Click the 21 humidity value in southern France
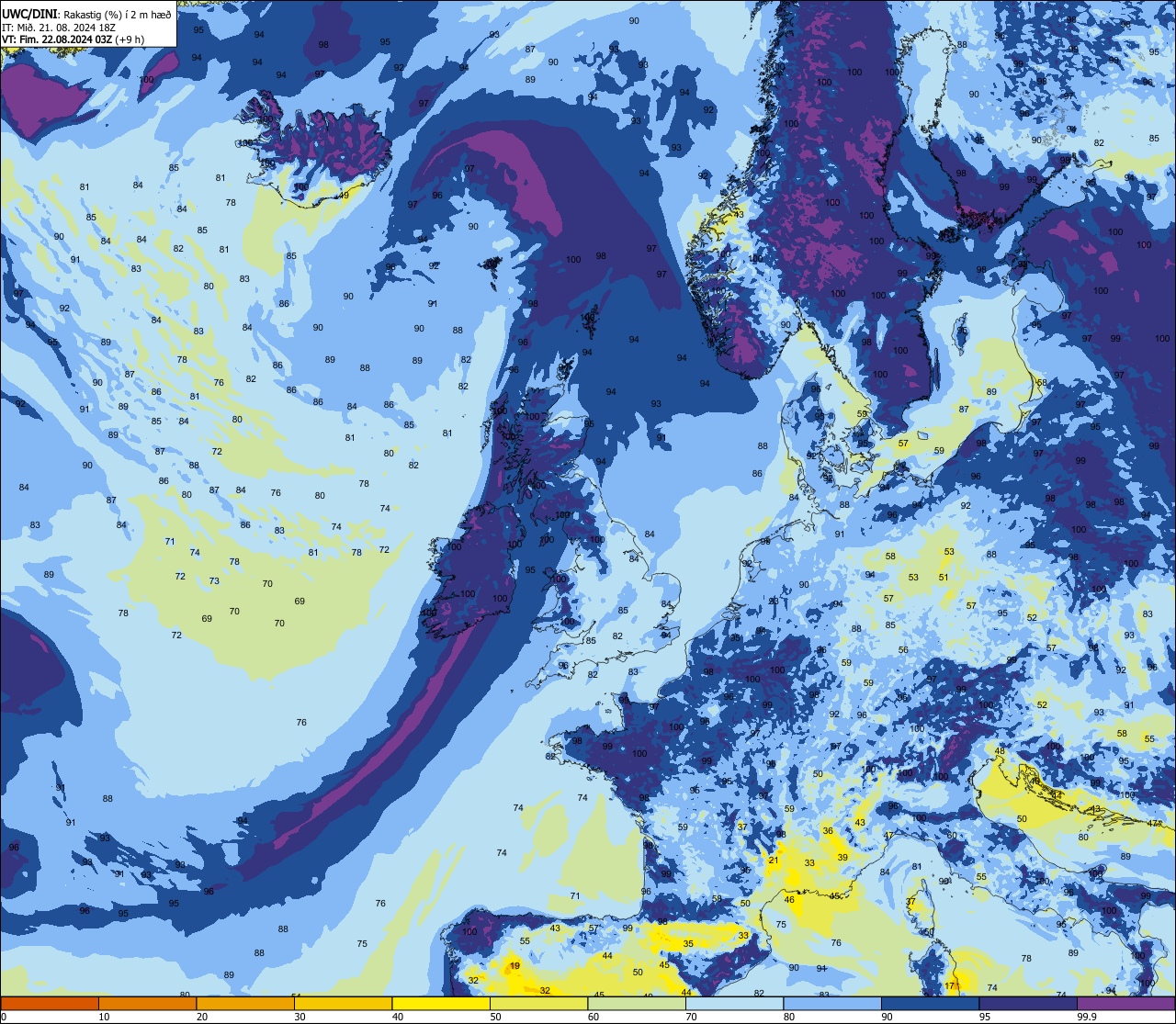 pyautogui.click(x=774, y=861)
